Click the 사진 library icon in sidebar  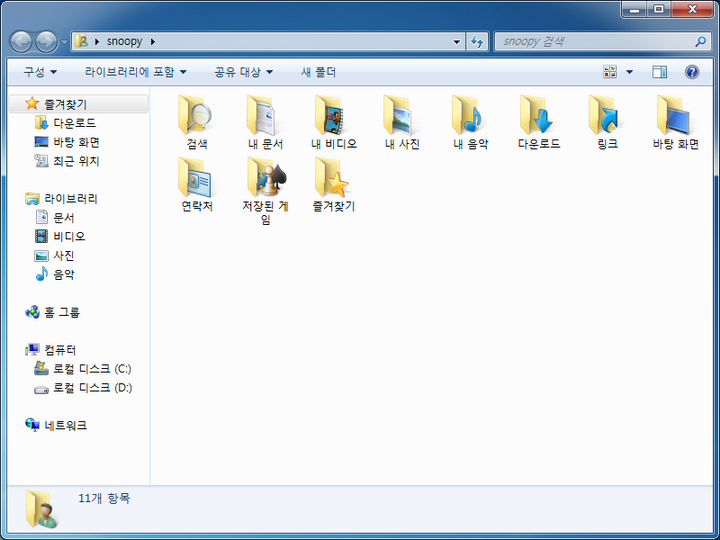(x=42, y=255)
